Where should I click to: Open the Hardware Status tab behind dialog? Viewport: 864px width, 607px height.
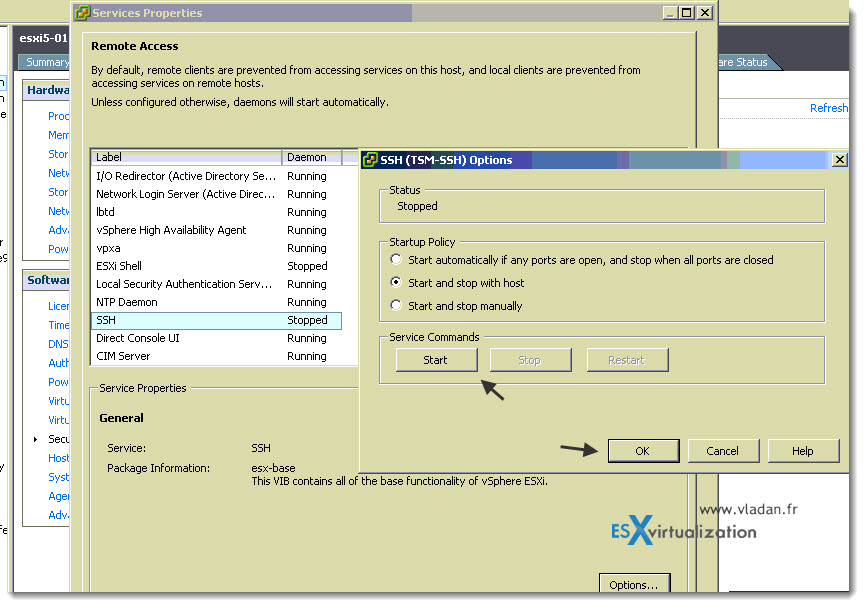[x=747, y=62]
